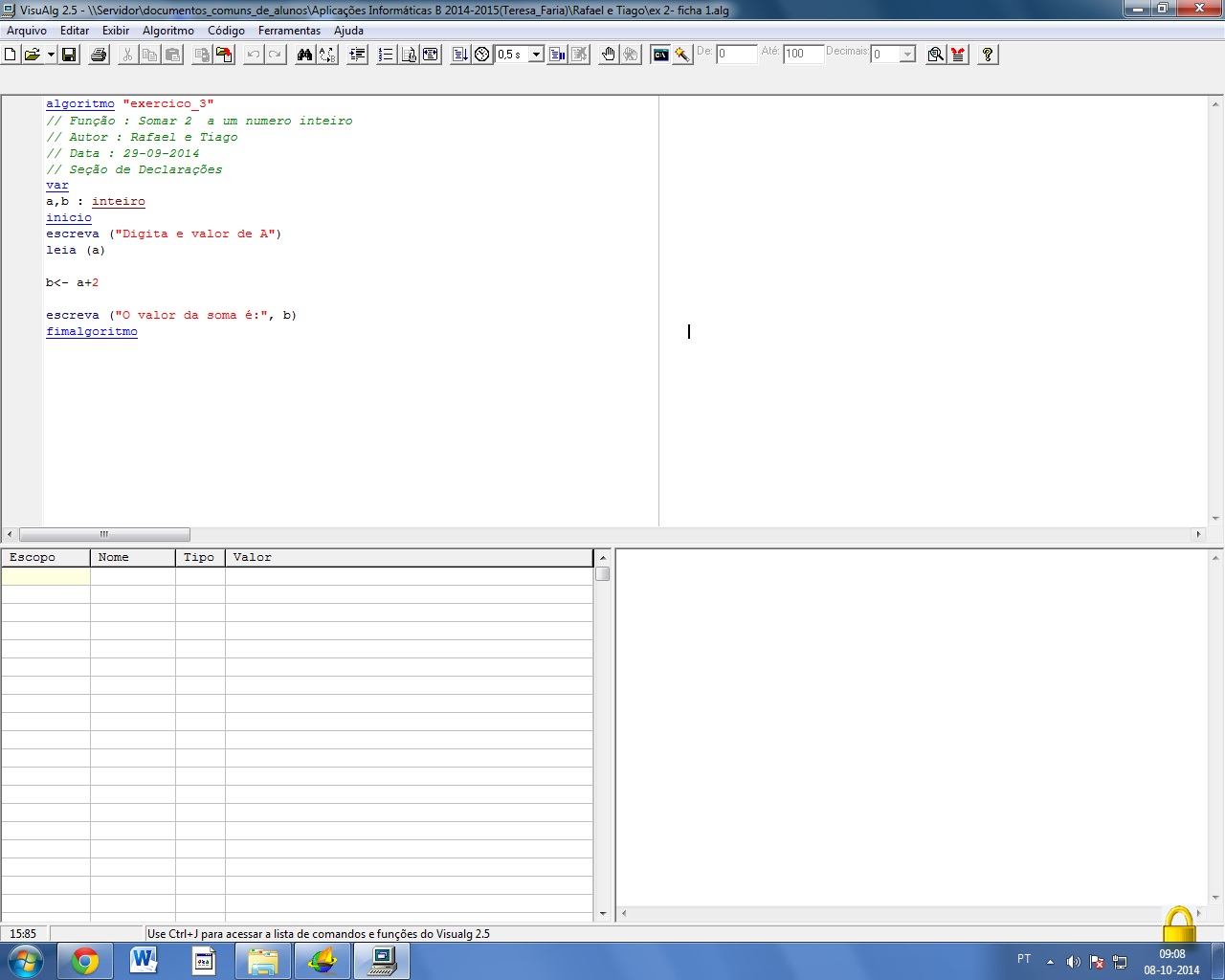Screen dimensions: 1225x980
Task: Expand the open file dropdown arrow
Action: pos(50,55)
